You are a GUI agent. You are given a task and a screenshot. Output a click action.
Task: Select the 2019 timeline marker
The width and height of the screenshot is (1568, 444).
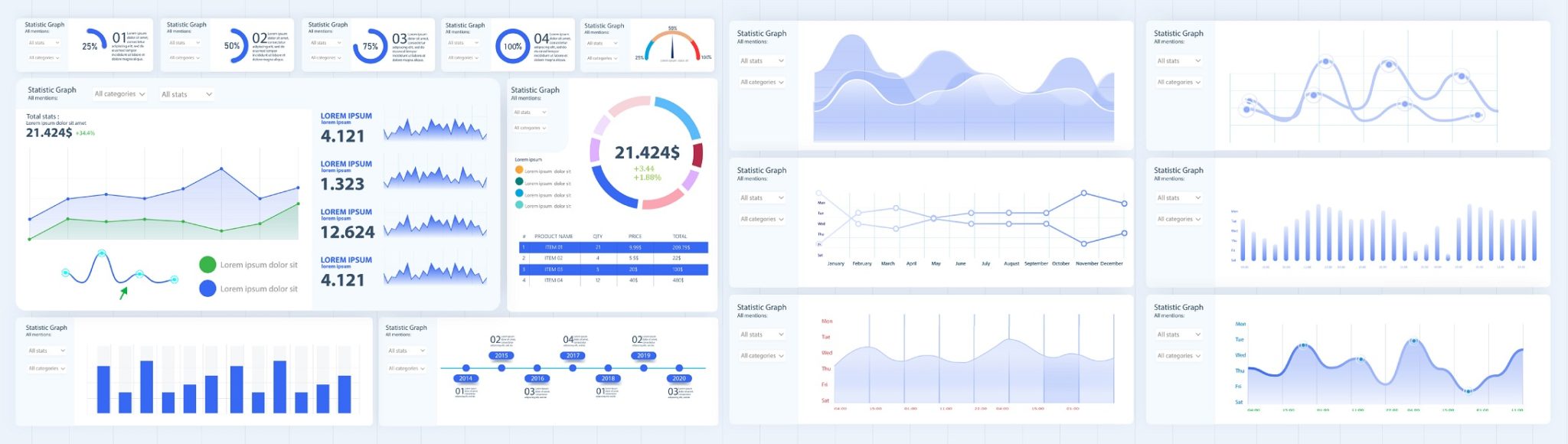(644, 355)
